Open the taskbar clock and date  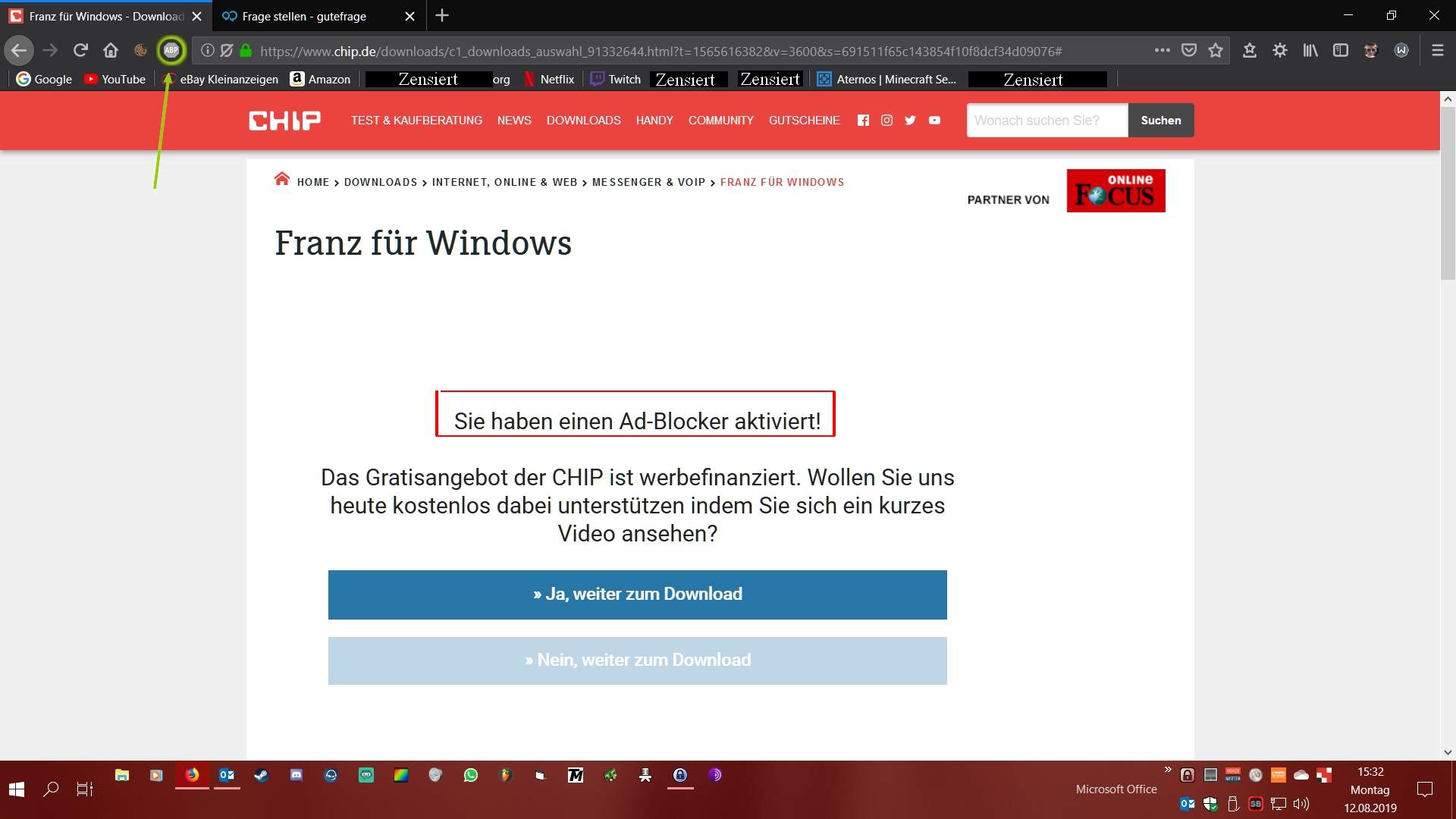tap(1370, 789)
